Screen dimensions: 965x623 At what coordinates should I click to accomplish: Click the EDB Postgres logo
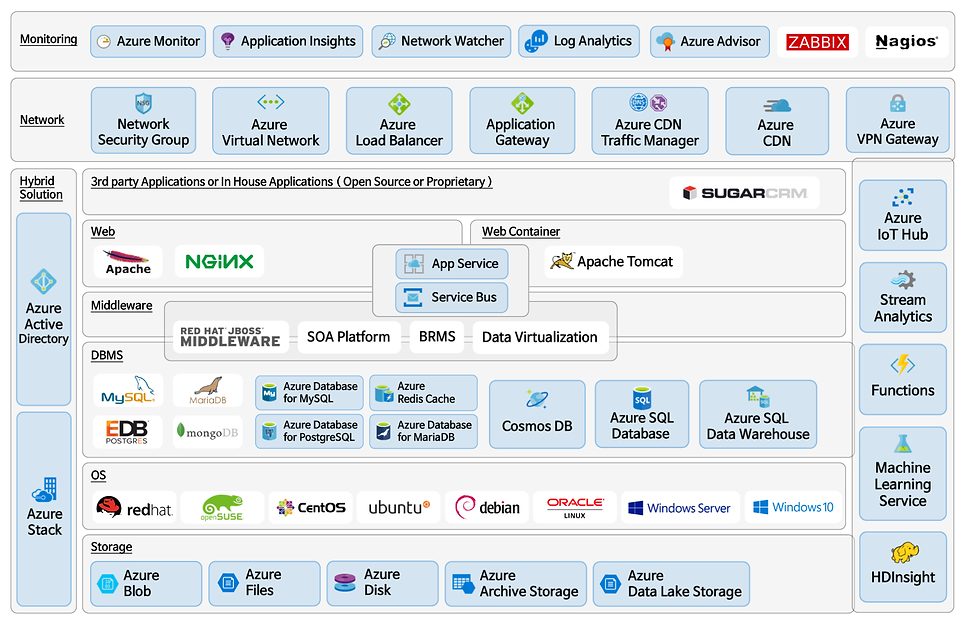pos(127,432)
